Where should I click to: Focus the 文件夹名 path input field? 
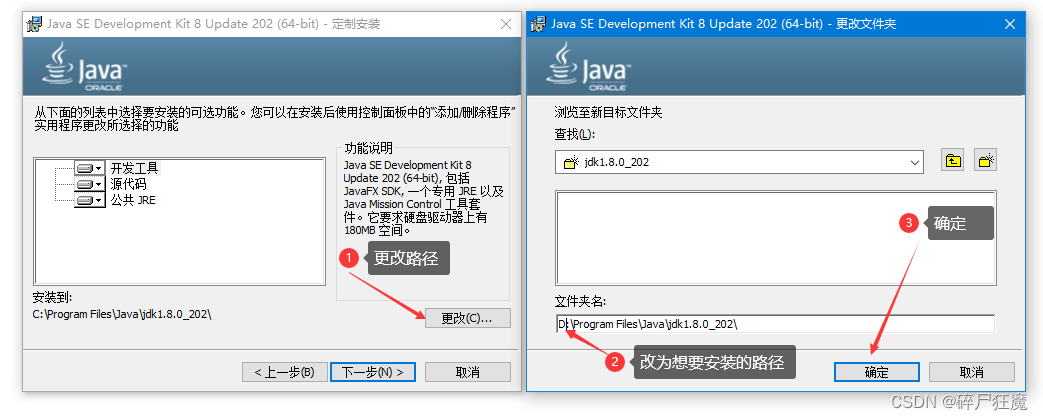[x=775, y=324]
